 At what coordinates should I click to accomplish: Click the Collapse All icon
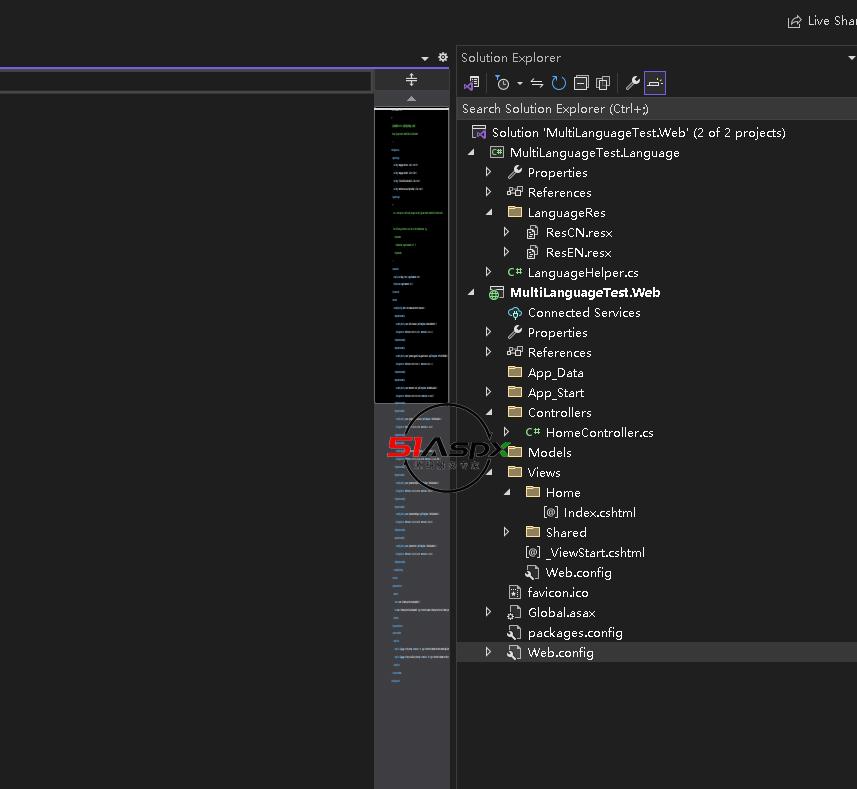click(x=581, y=83)
